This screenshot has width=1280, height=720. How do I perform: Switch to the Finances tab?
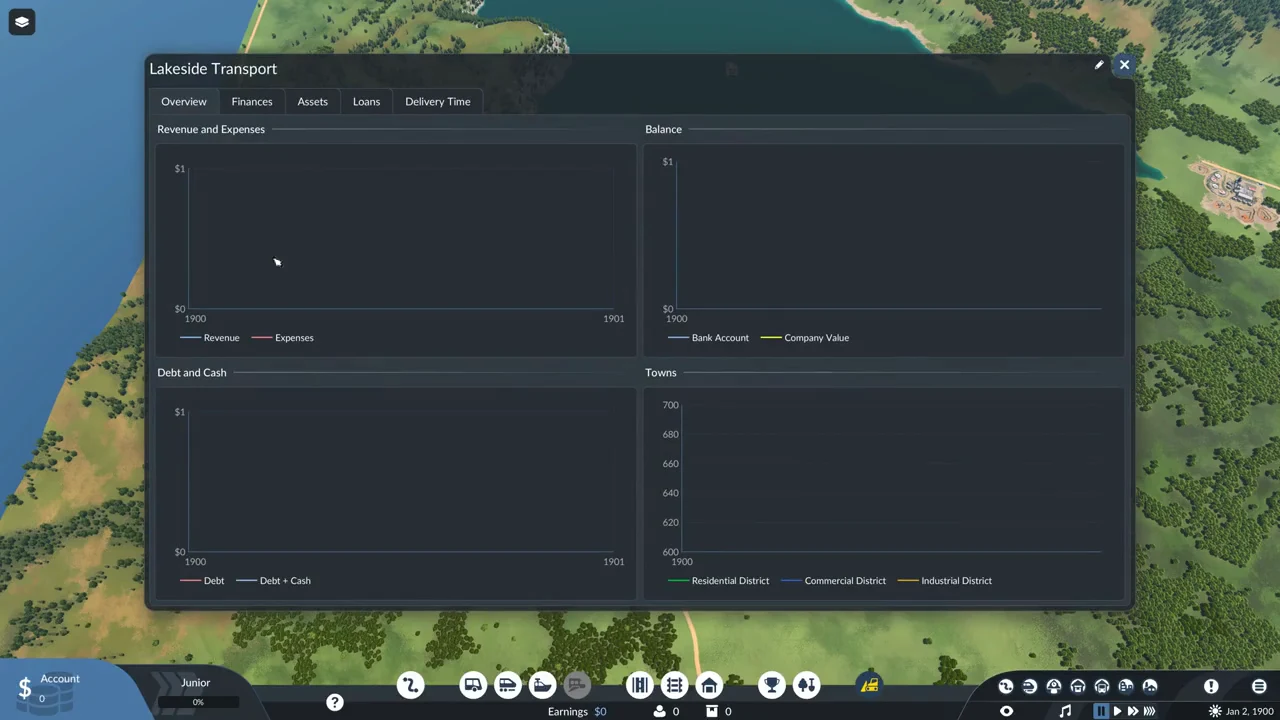[252, 101]
